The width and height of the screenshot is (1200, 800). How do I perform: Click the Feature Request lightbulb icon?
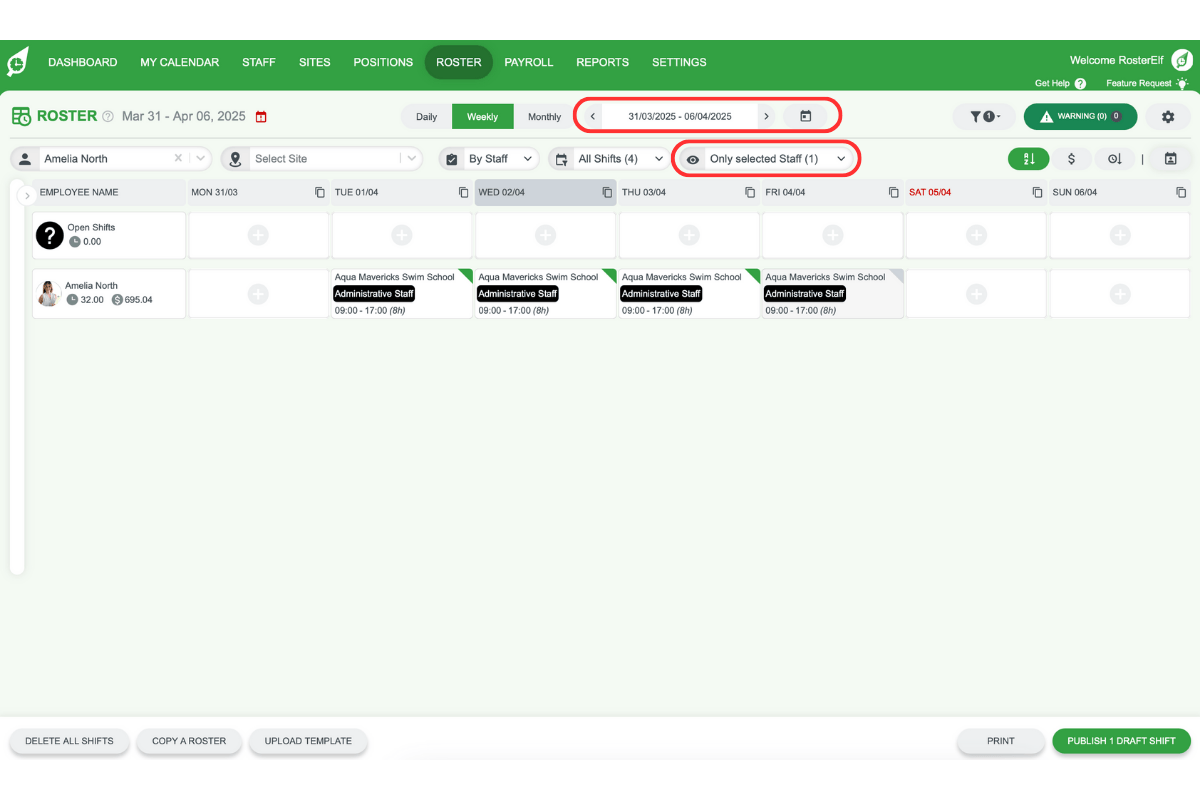pos(1182,84)
